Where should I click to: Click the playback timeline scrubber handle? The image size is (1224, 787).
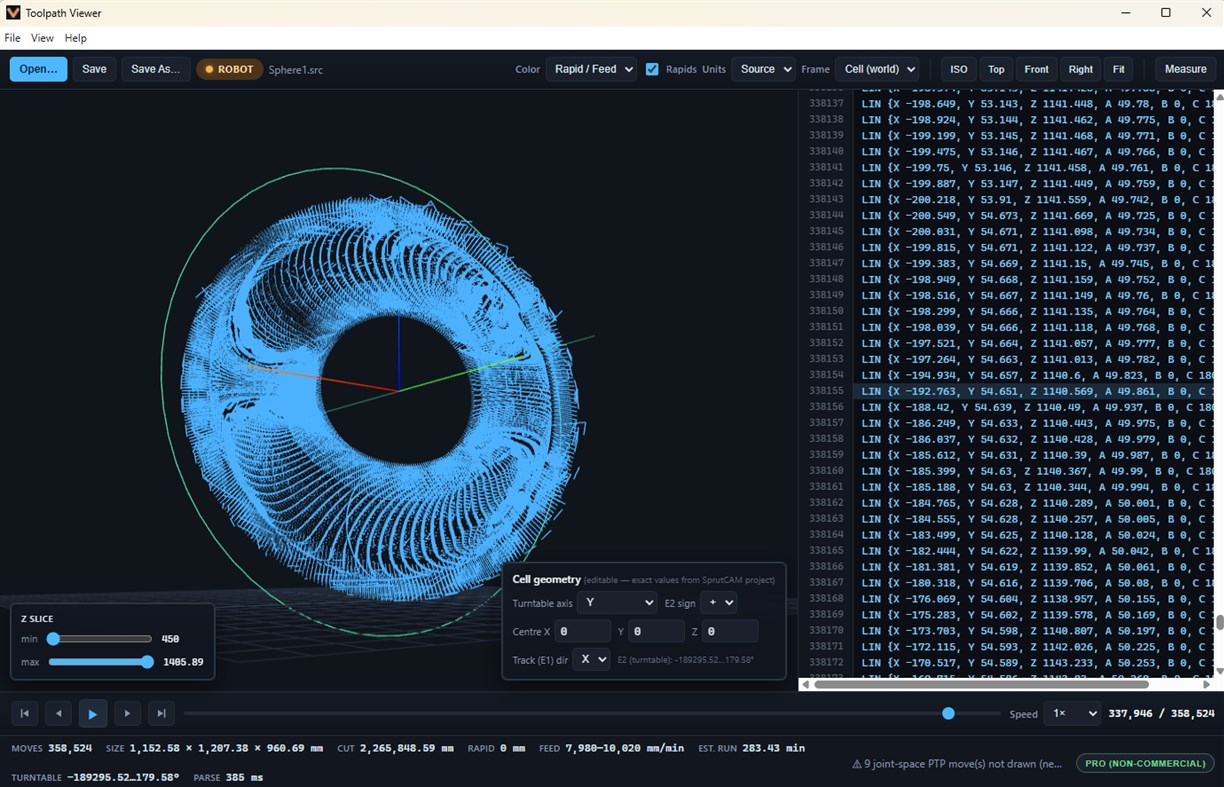(x=948, y=714)
